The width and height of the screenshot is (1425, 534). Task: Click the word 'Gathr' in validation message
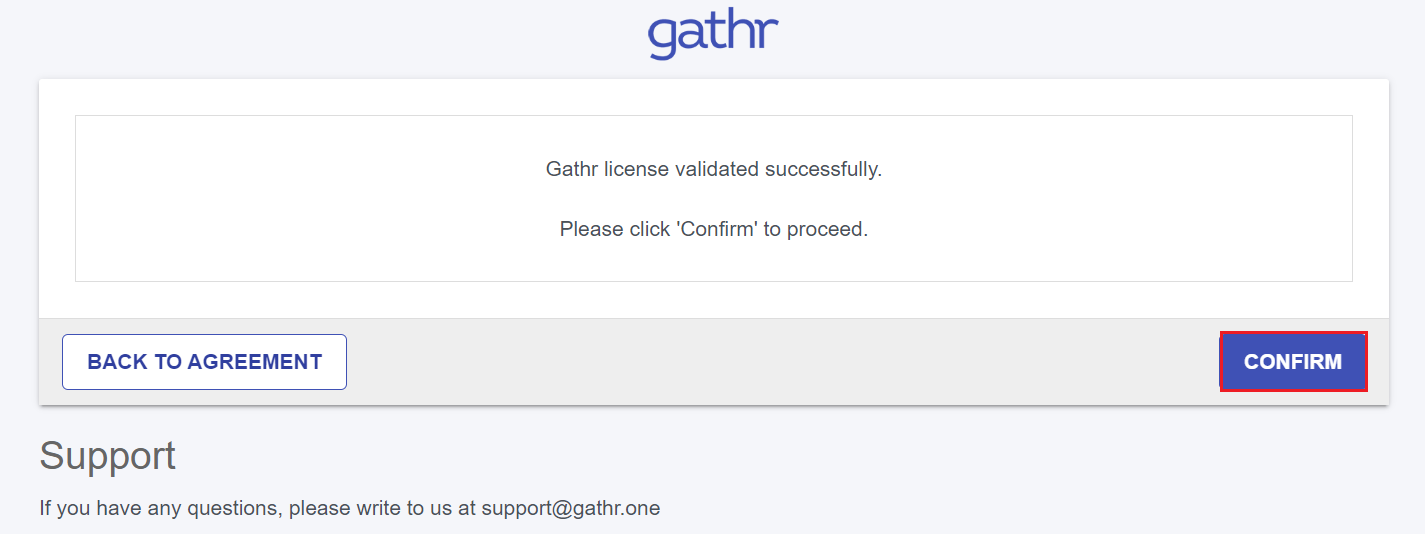coord(572,169)
